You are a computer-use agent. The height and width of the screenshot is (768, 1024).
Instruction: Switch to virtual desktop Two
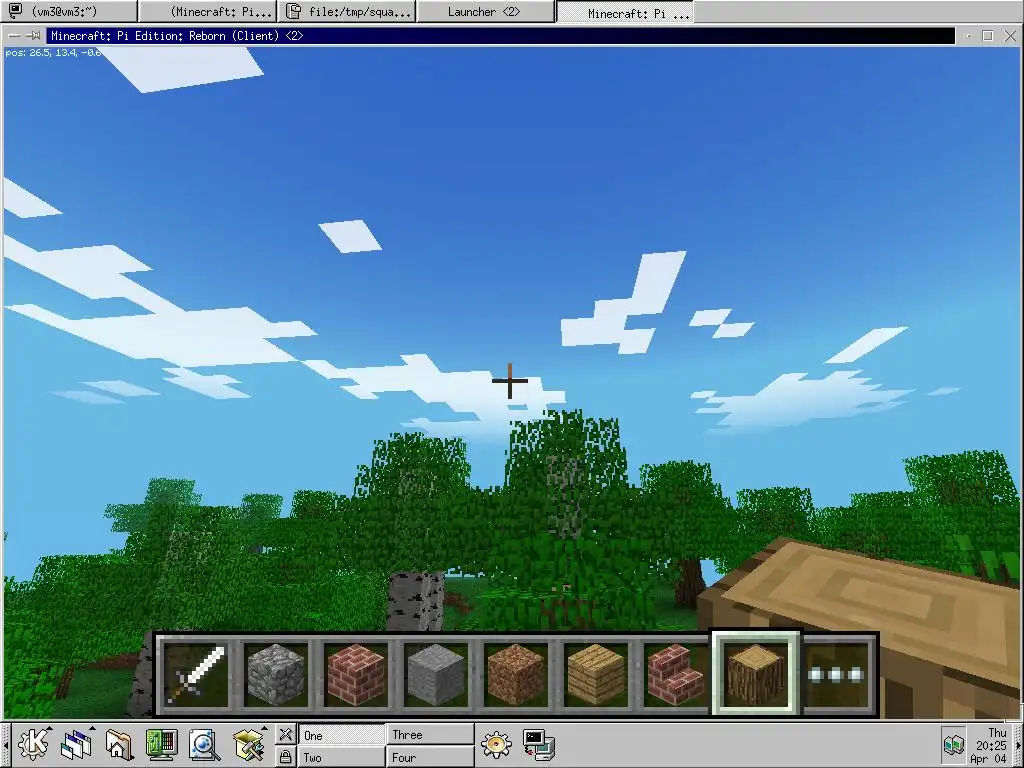(341, 758)
